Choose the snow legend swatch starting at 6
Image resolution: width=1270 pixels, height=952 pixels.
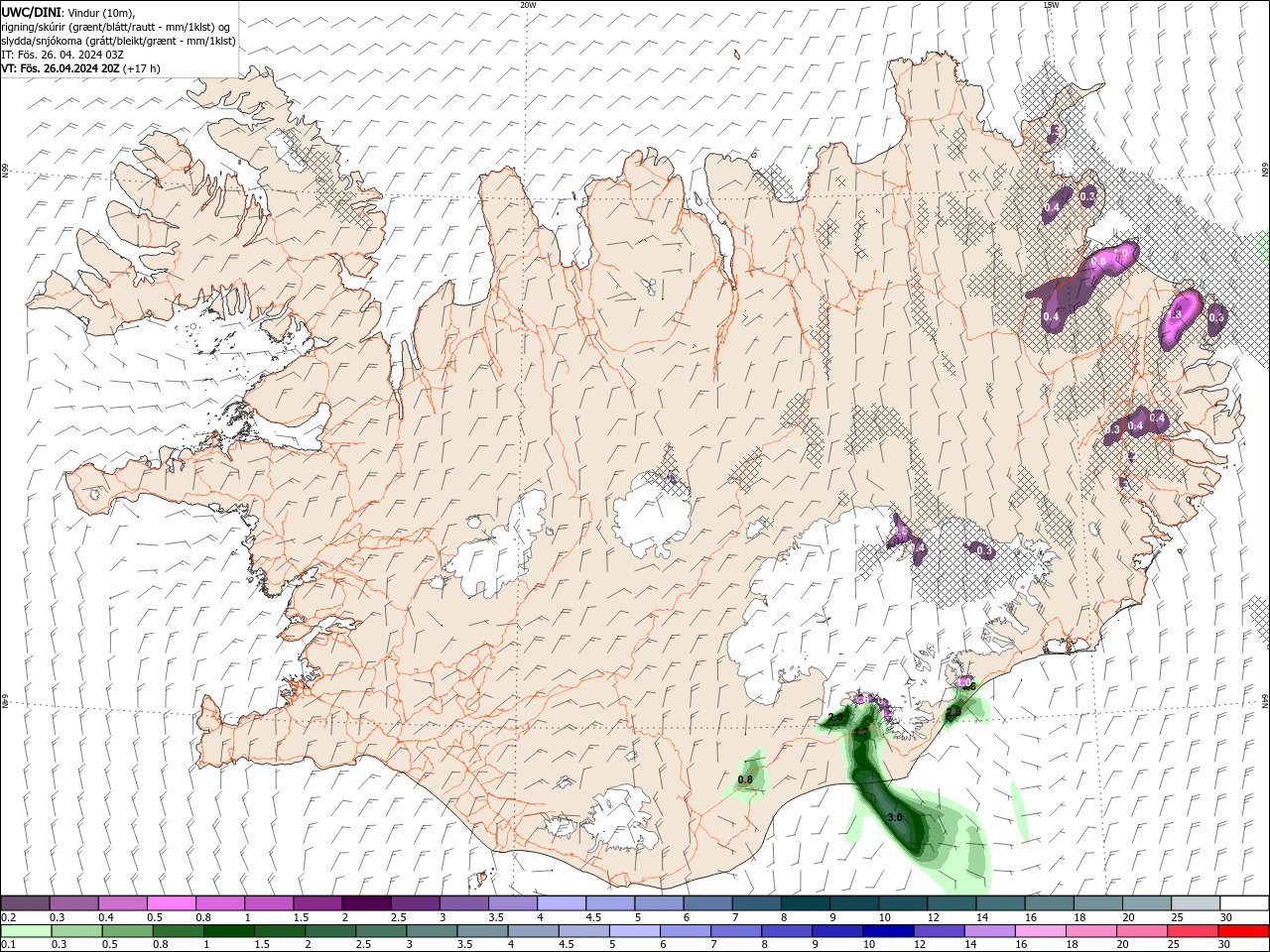[707, 902]
